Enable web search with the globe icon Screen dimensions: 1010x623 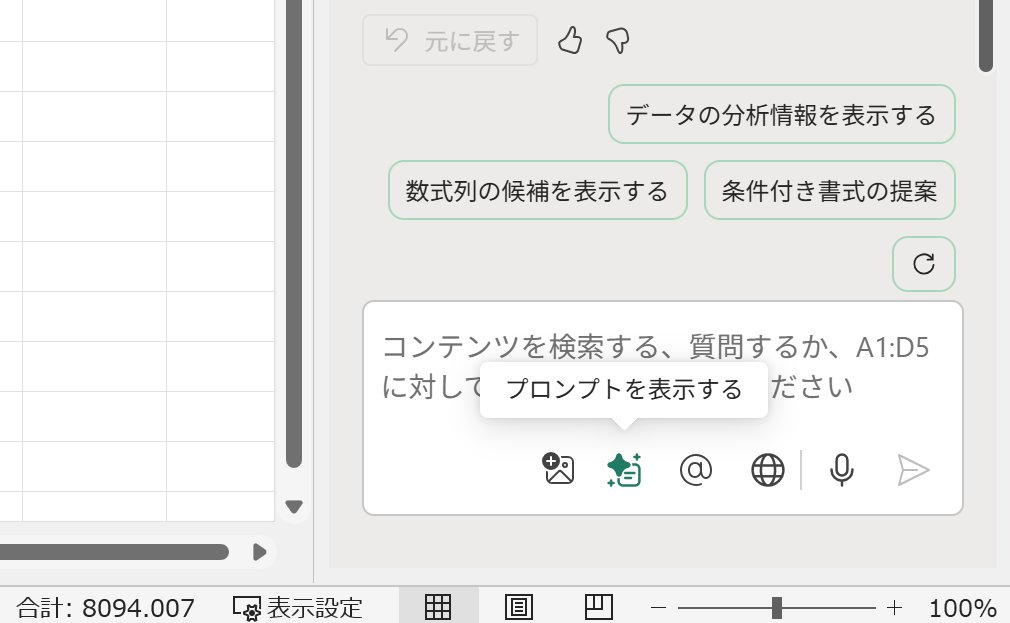768,470
